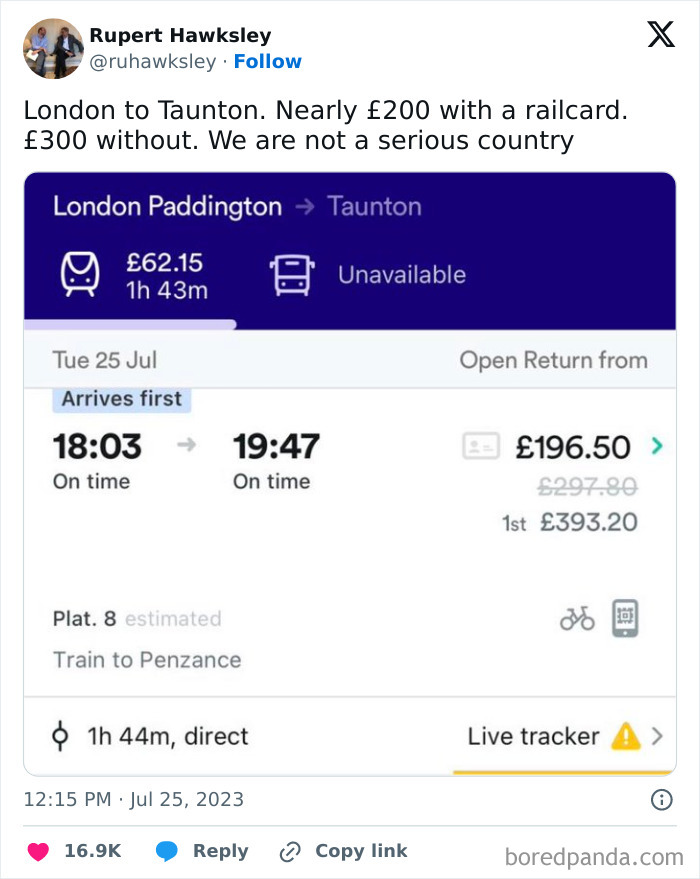Screen dimensions: 700x879
Task: Open the Live tracker chevron
Action: [x=657, y=737]
